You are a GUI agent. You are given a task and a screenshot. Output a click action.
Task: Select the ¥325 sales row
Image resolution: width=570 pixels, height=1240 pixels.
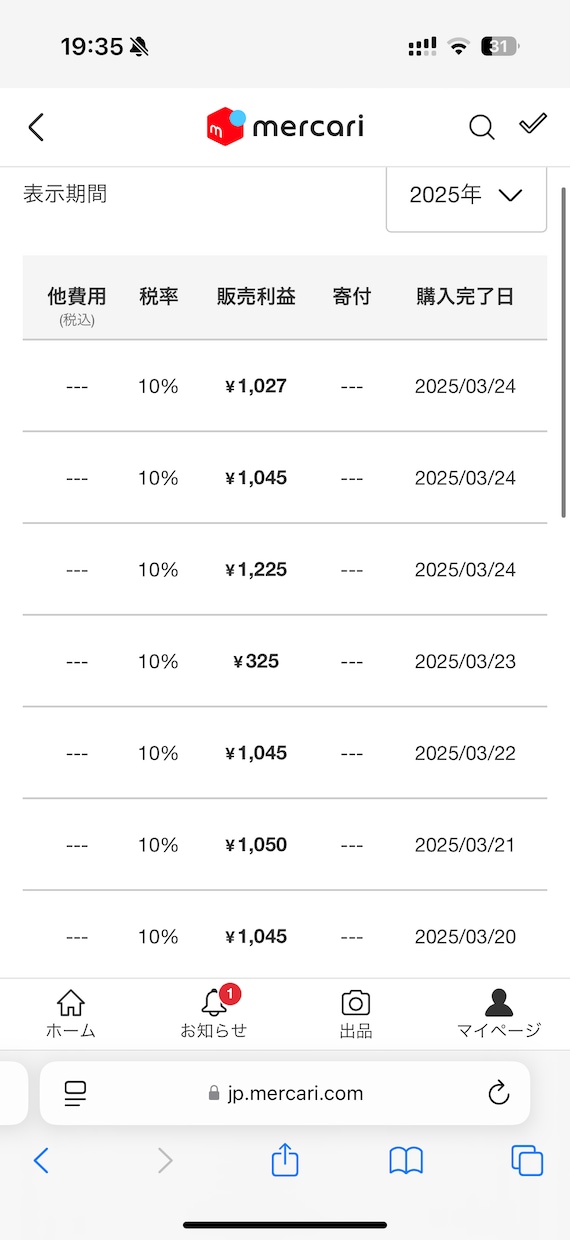(x=285, y=661)
